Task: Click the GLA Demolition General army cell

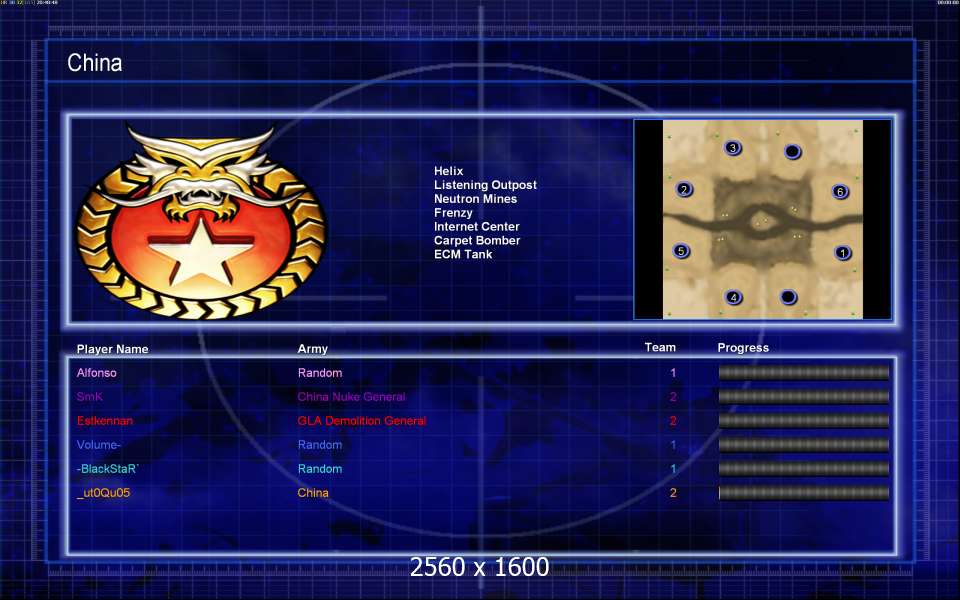Action: click(361, 421)
